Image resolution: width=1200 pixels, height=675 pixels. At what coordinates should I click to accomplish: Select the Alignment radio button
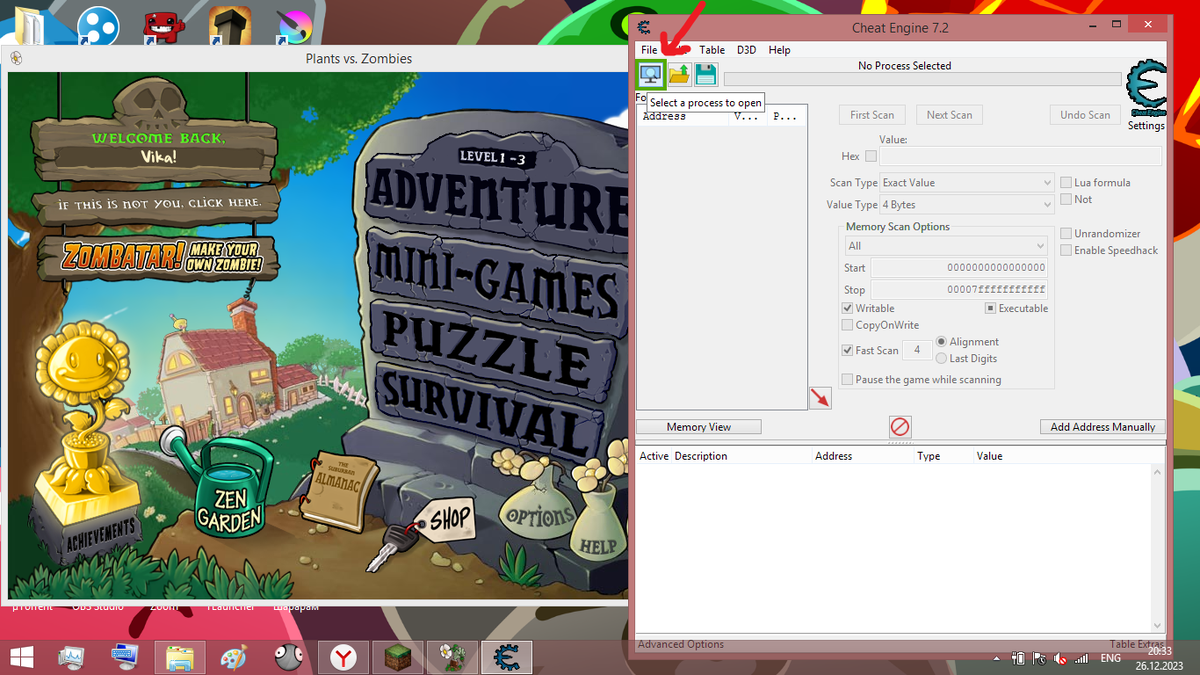[x=941, y=341]
